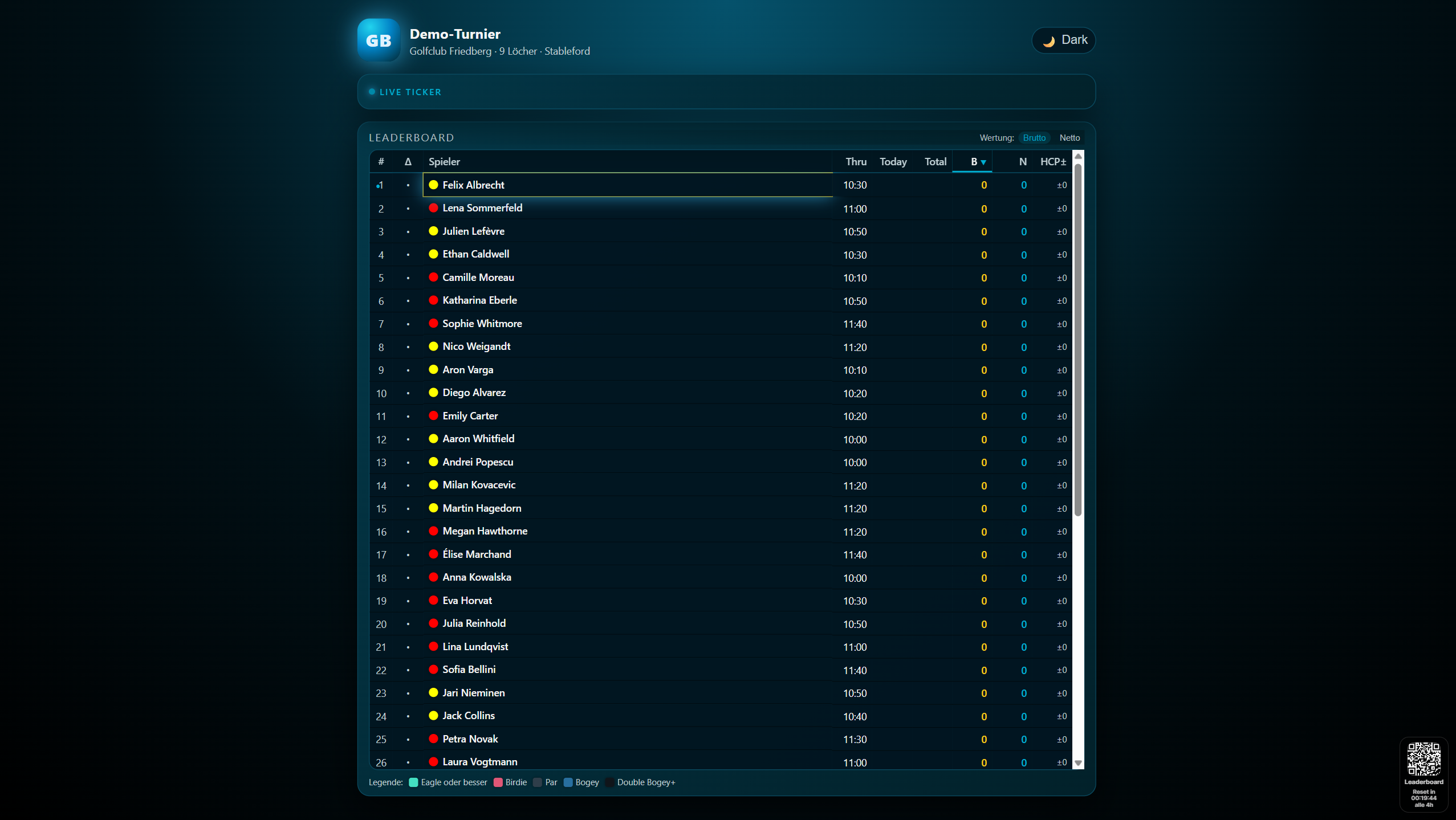Toggle status indicator for Nico Weigandt
Viewport: 1456px width, 820px height.
433,346
